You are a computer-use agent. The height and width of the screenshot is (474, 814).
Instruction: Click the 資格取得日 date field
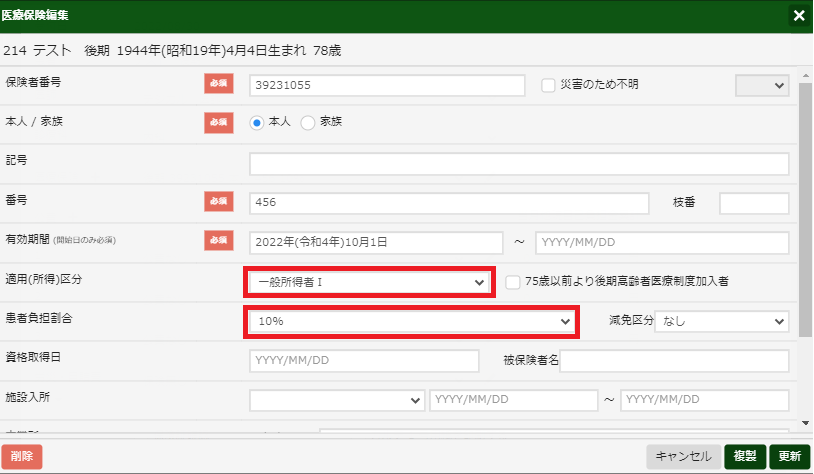point(364,361)
